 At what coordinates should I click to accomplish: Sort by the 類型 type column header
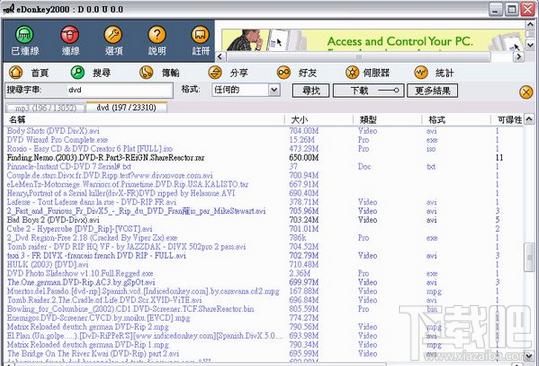click(x=387, y=120)
